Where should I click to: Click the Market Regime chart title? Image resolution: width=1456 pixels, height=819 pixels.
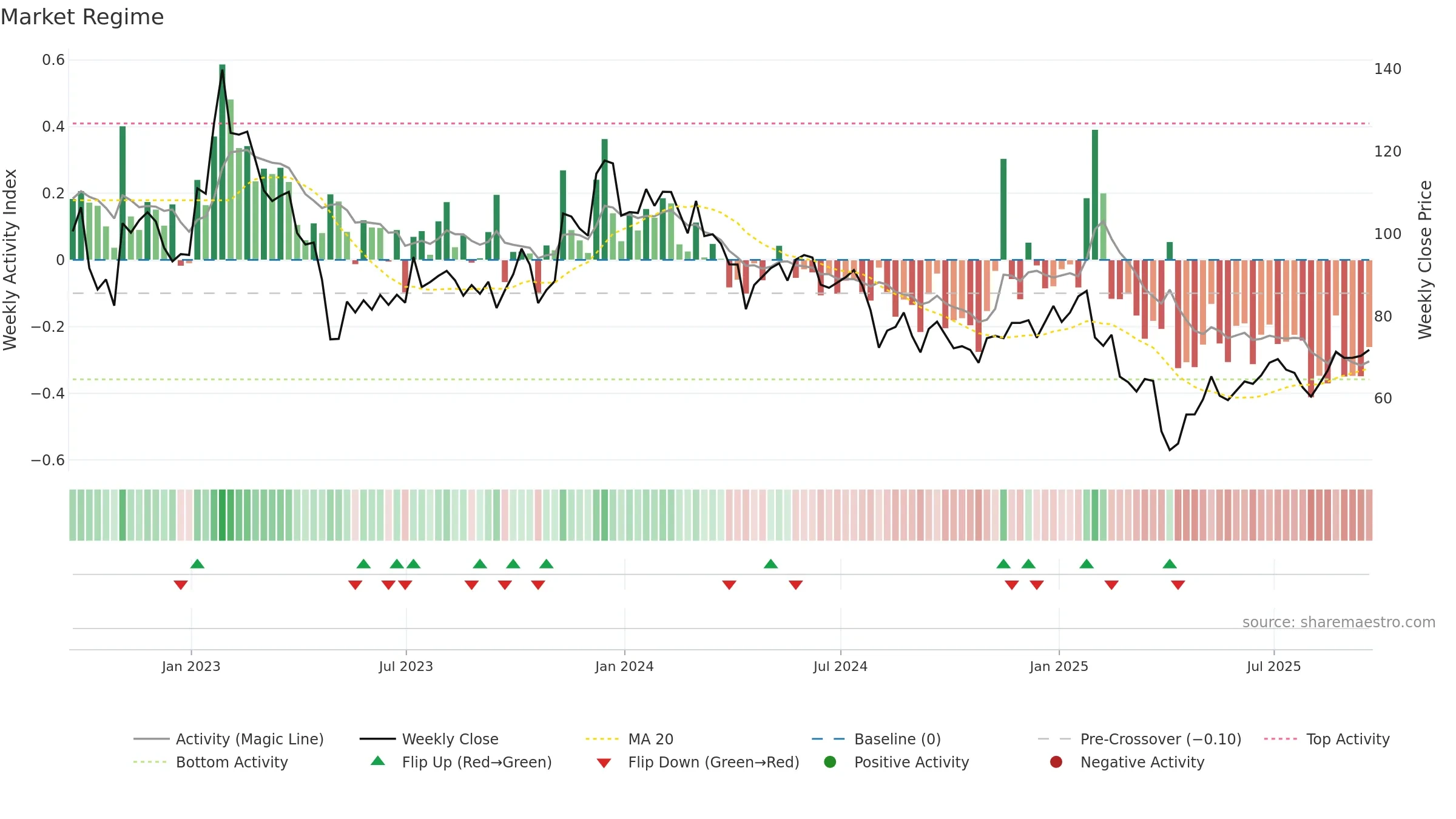pyautogui.click(x=82, y=17)
